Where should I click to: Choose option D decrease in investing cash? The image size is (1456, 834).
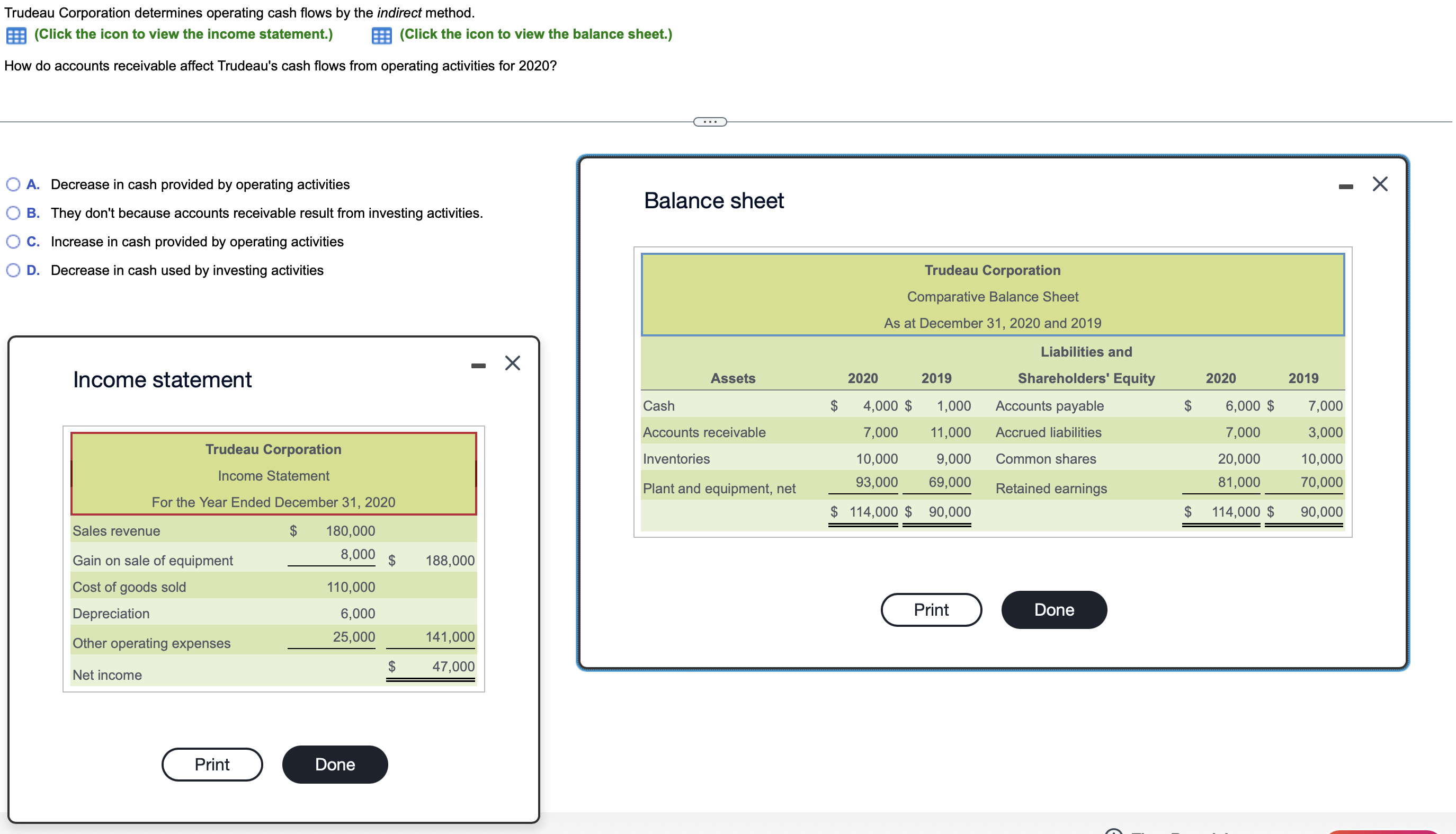click(x=13, y=270)
